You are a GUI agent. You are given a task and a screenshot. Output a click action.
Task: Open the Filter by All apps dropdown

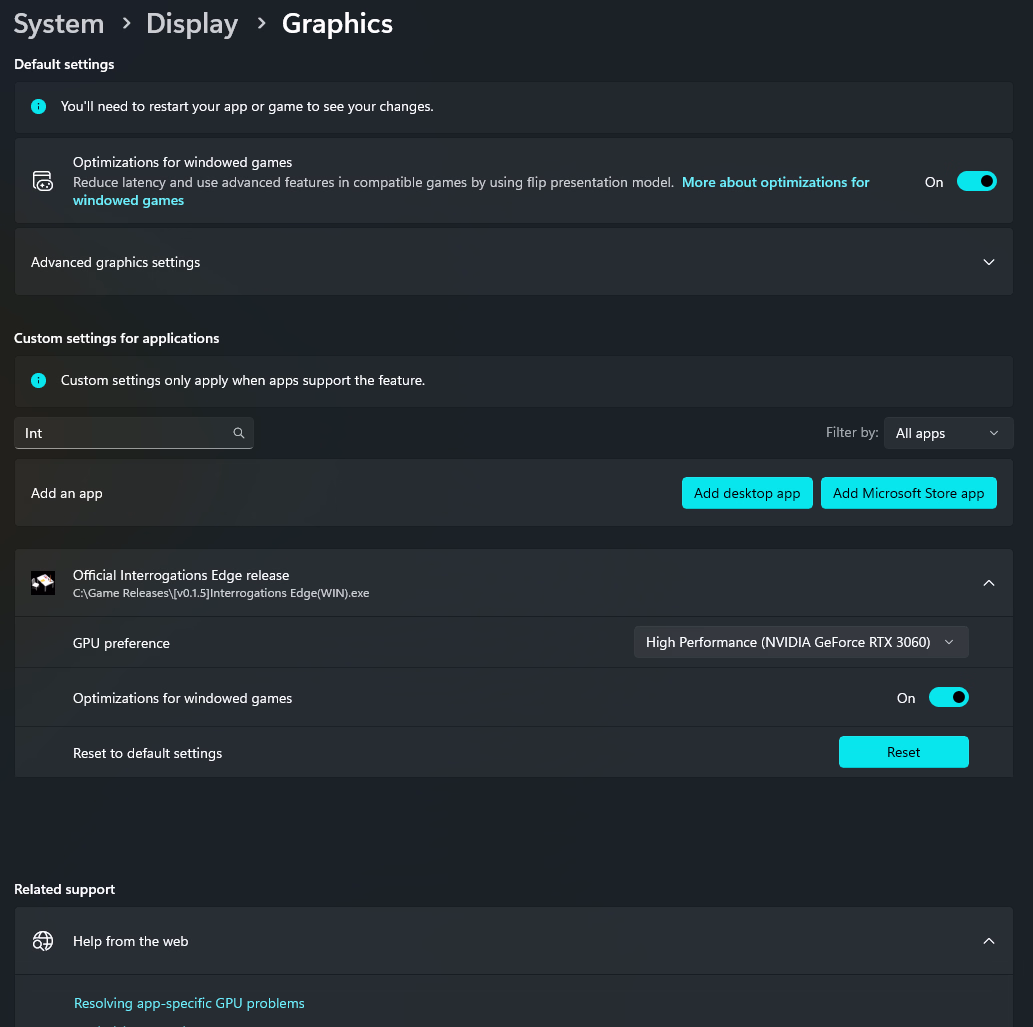[946, 433]
